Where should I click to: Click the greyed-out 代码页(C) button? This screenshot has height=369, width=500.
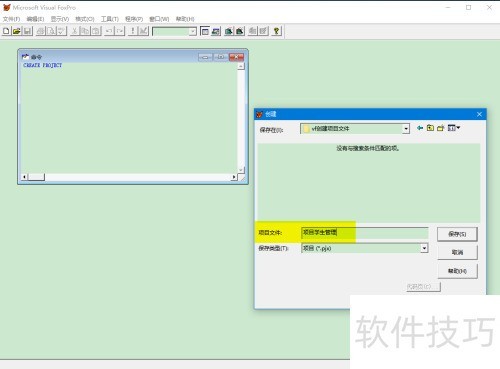(x=423, y=287)
